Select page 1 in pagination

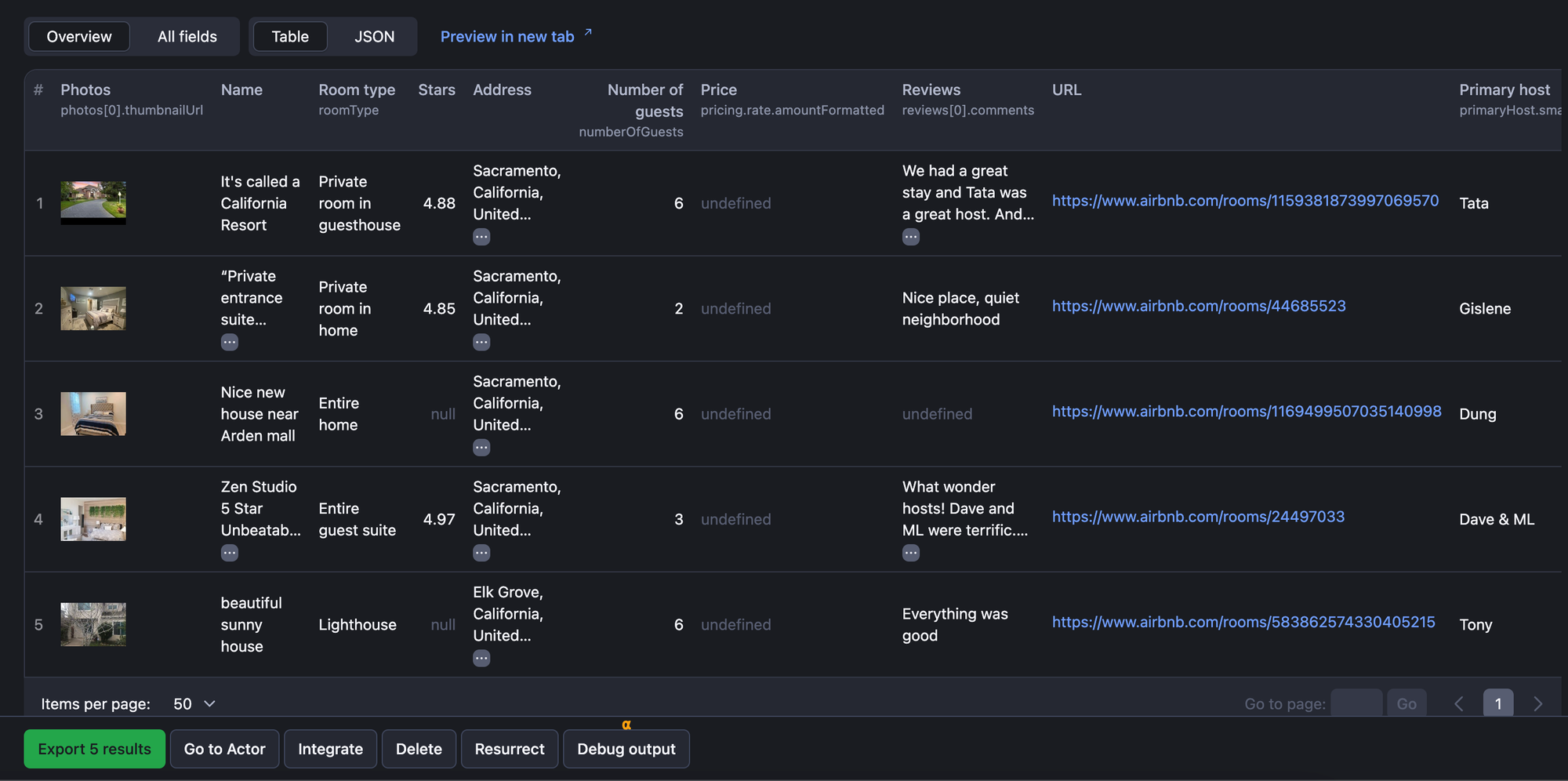[x=1498, y=704]
